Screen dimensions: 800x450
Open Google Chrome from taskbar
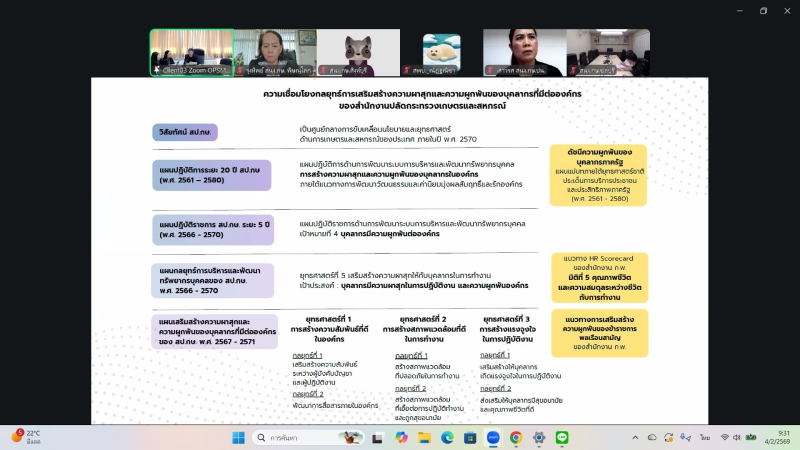tap(516, 438)
